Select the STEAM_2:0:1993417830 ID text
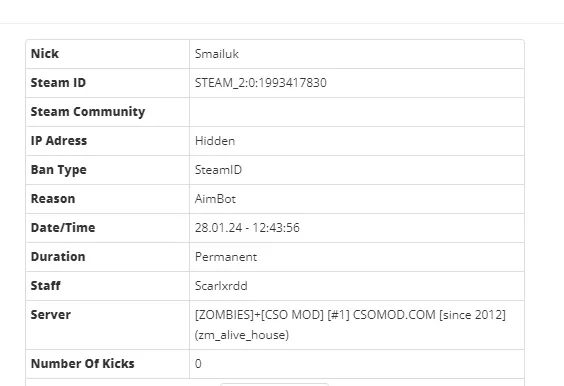Image resolution: width=564 pixels, height=386 pixels. click(x=260, y=83)
